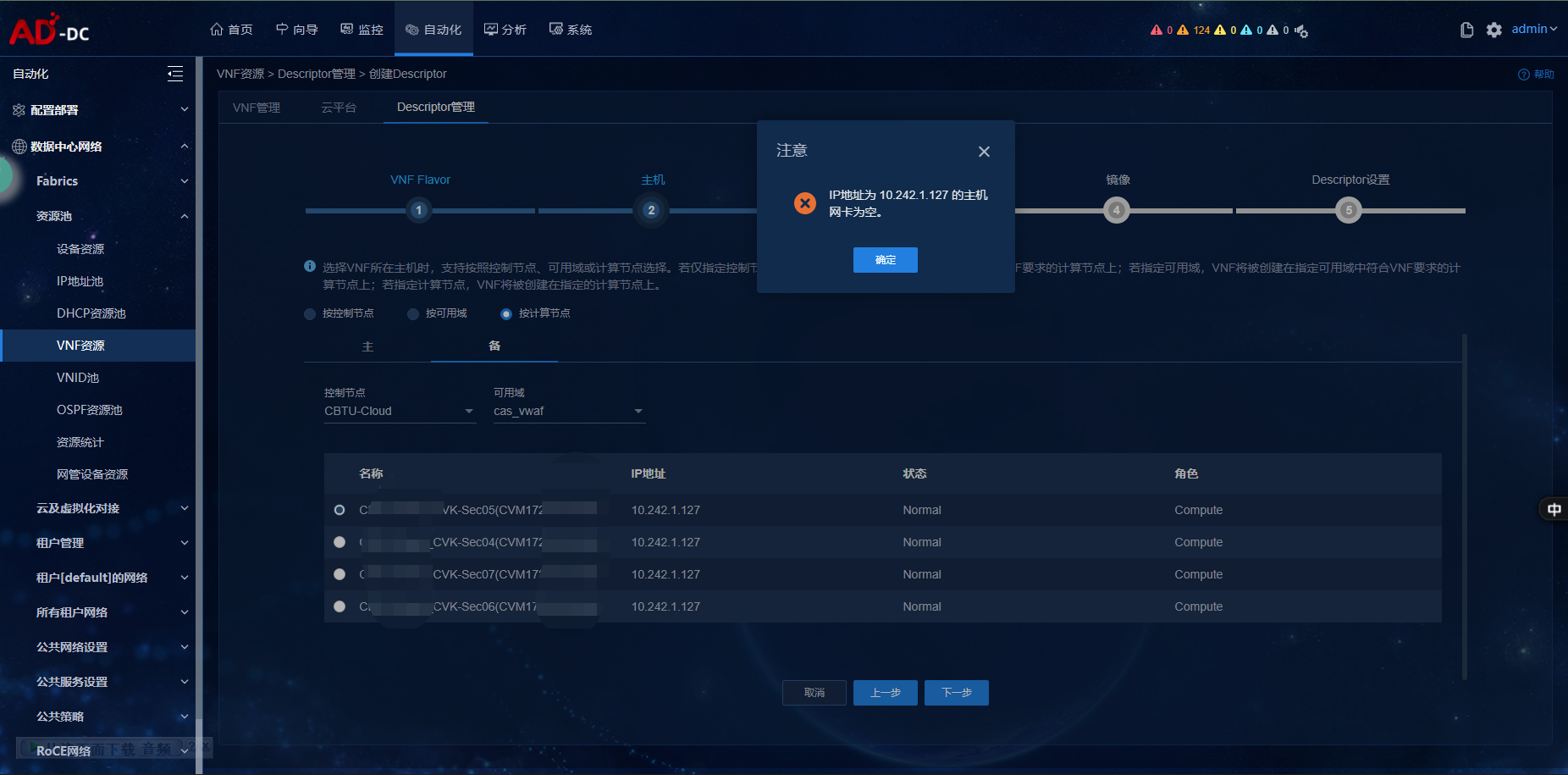Switch to the 云平台 tab
The image size is (1568, 775).
[x=339, y=108]
